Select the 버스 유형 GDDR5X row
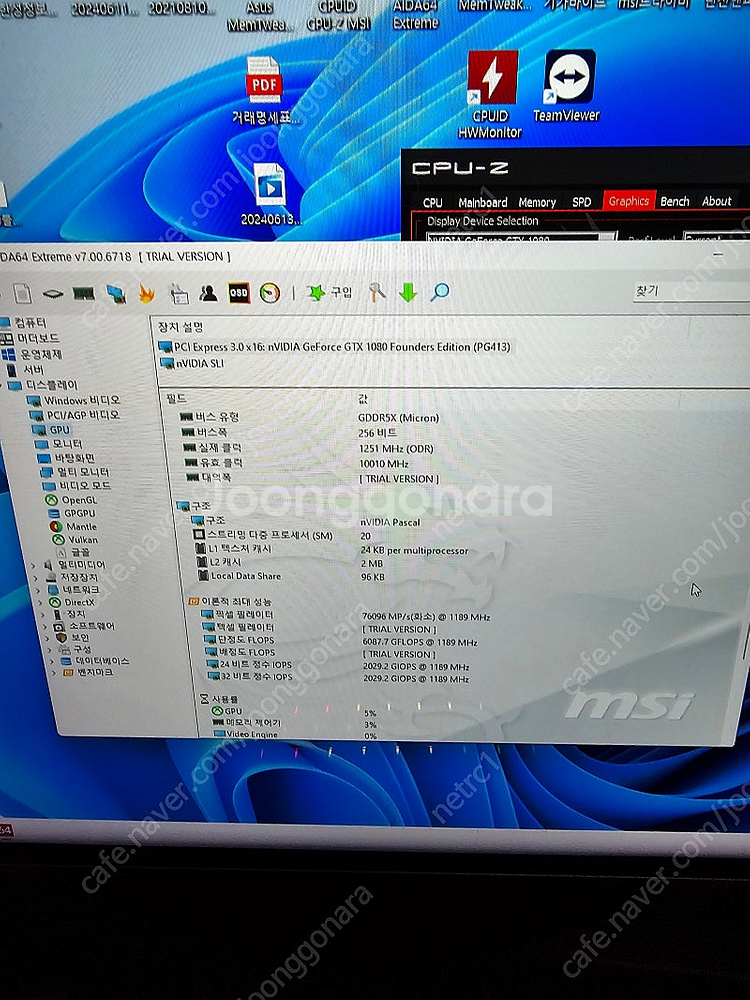750x1000 pixels. [x=311, y=418]
